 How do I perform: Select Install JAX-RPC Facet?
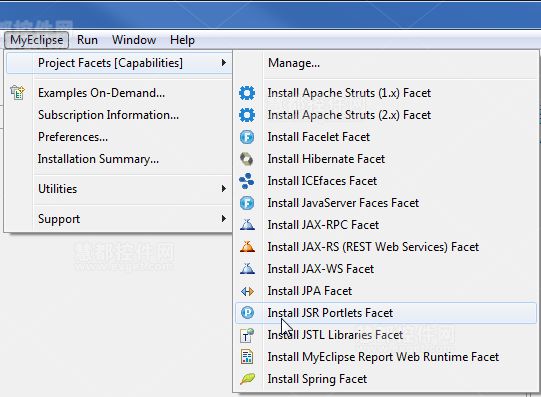(386, 225)
